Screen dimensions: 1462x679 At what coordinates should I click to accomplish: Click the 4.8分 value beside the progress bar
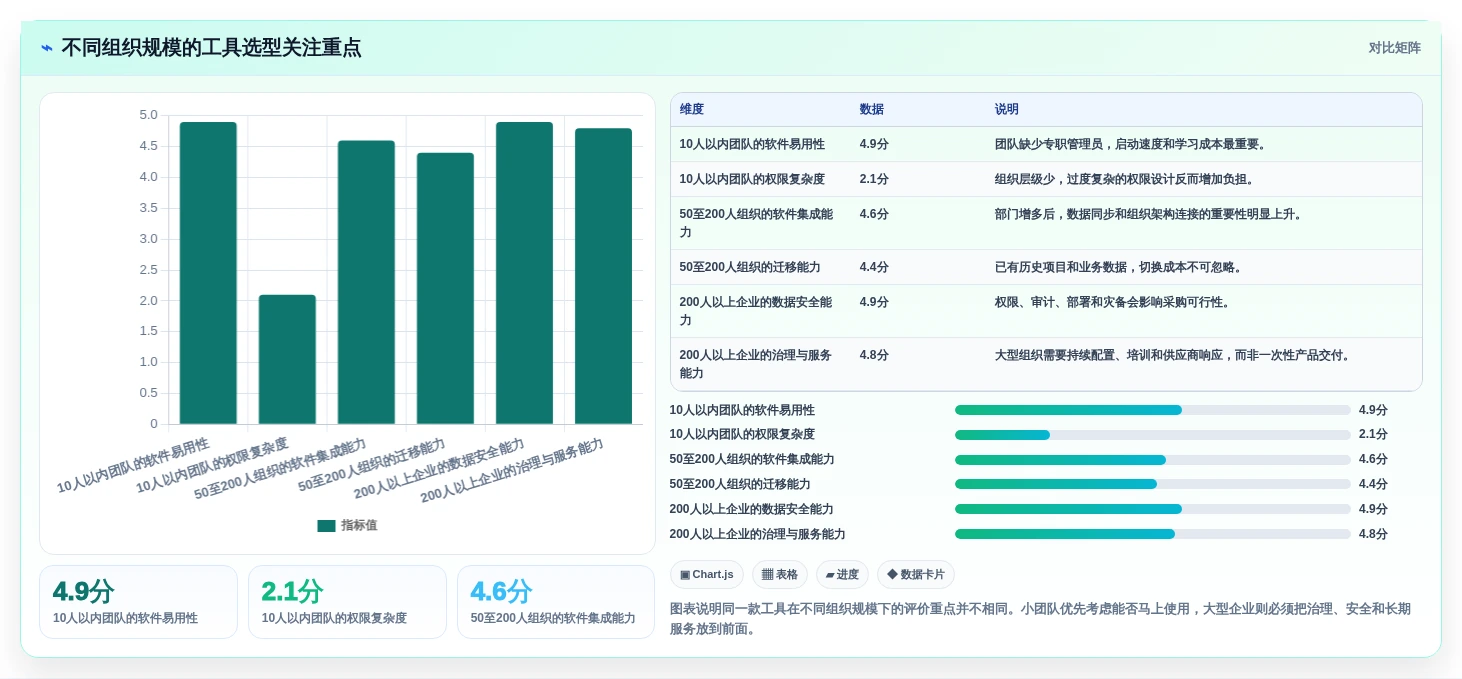coord(1373,534)
